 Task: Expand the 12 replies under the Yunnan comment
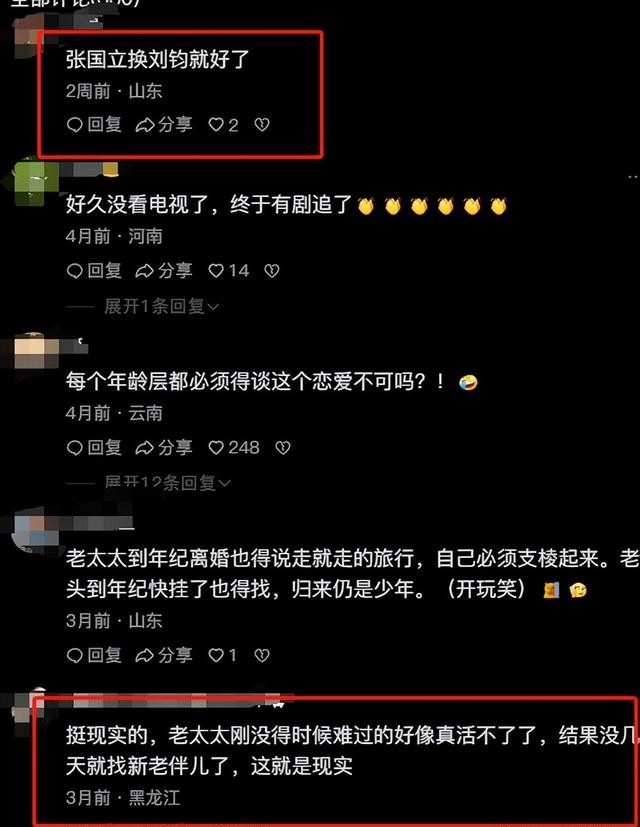167,483
